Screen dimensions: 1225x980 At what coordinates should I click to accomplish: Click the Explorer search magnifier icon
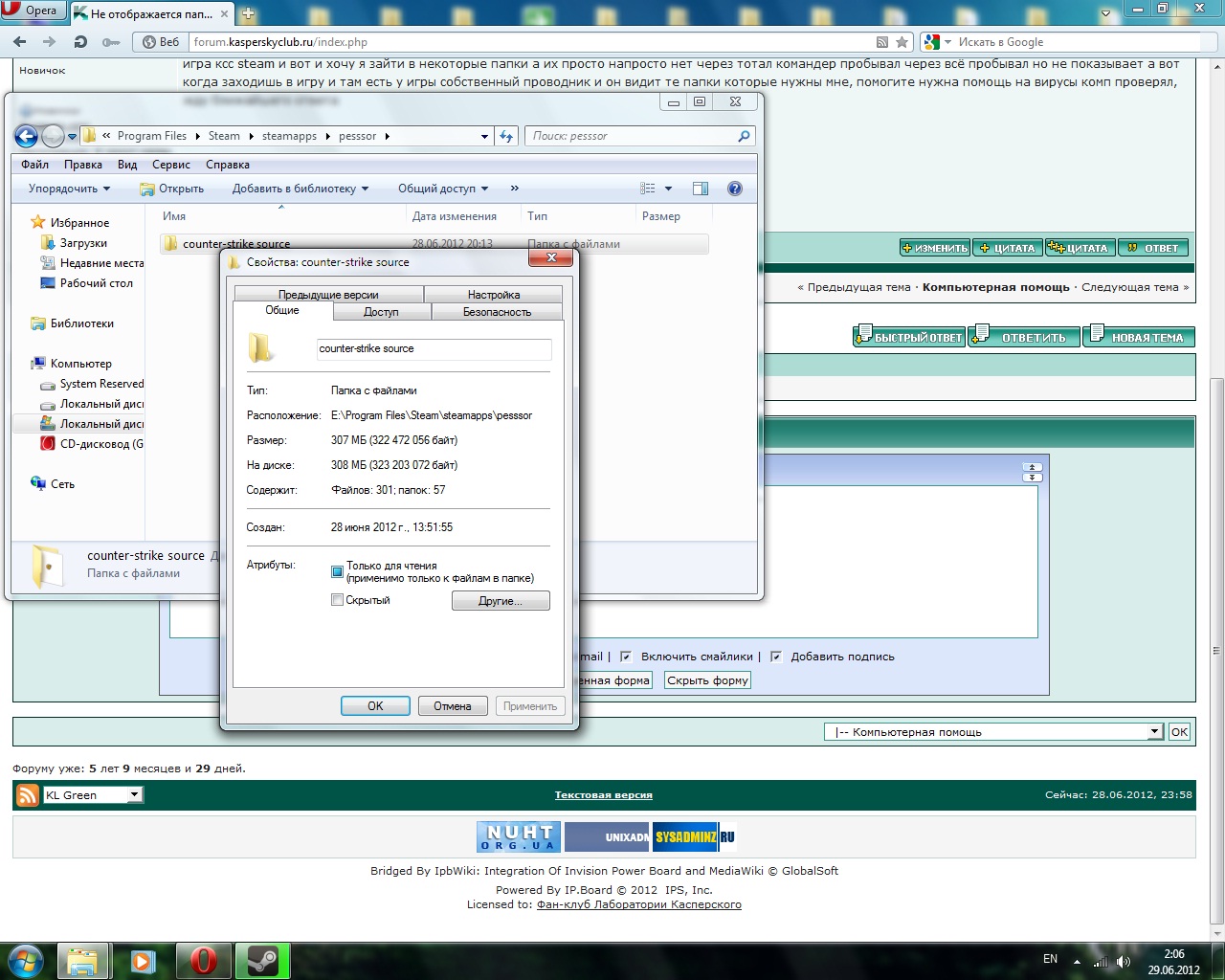(744, 136)
